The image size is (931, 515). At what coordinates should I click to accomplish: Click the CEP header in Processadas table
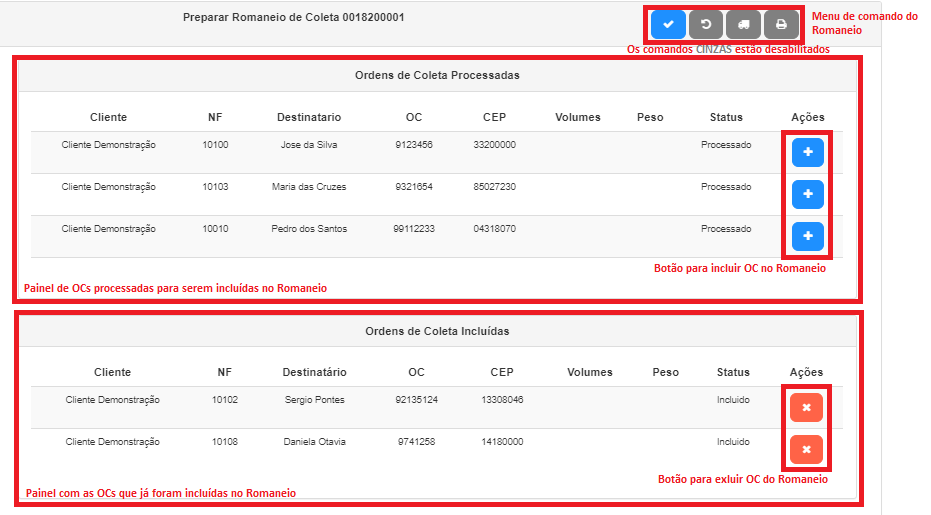point(494,117)
